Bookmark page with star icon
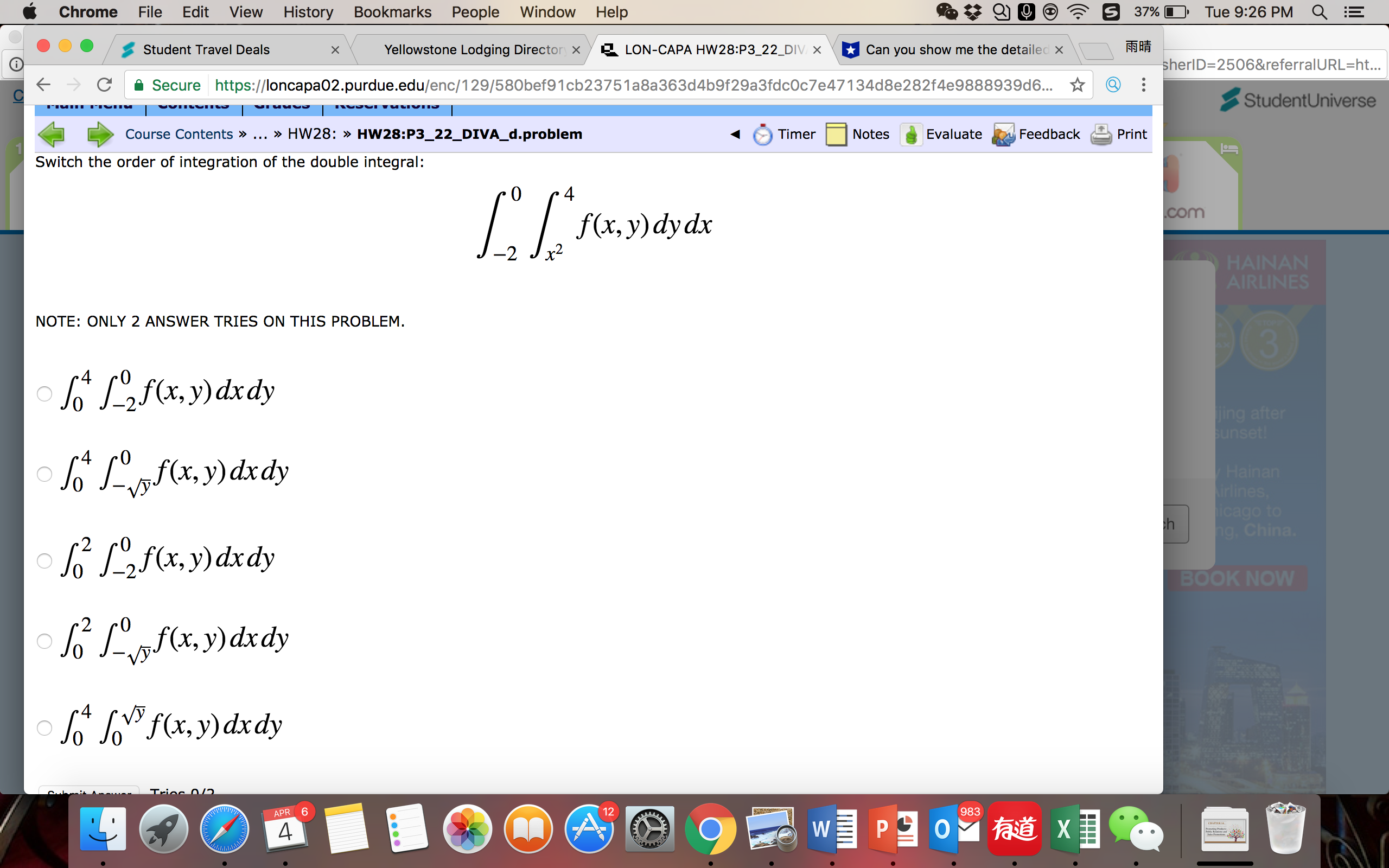1389x868 pixels. coord(1077,85)
